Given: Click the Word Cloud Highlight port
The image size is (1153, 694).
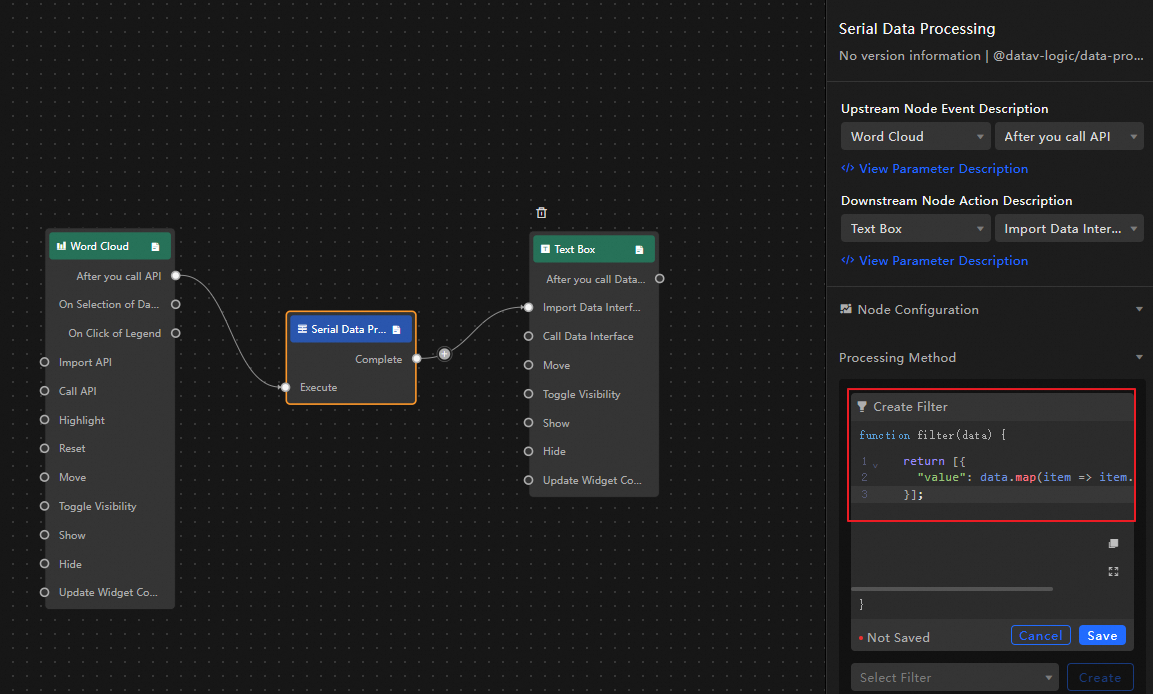Looking at the screenshot, I should tap(44, 420).
